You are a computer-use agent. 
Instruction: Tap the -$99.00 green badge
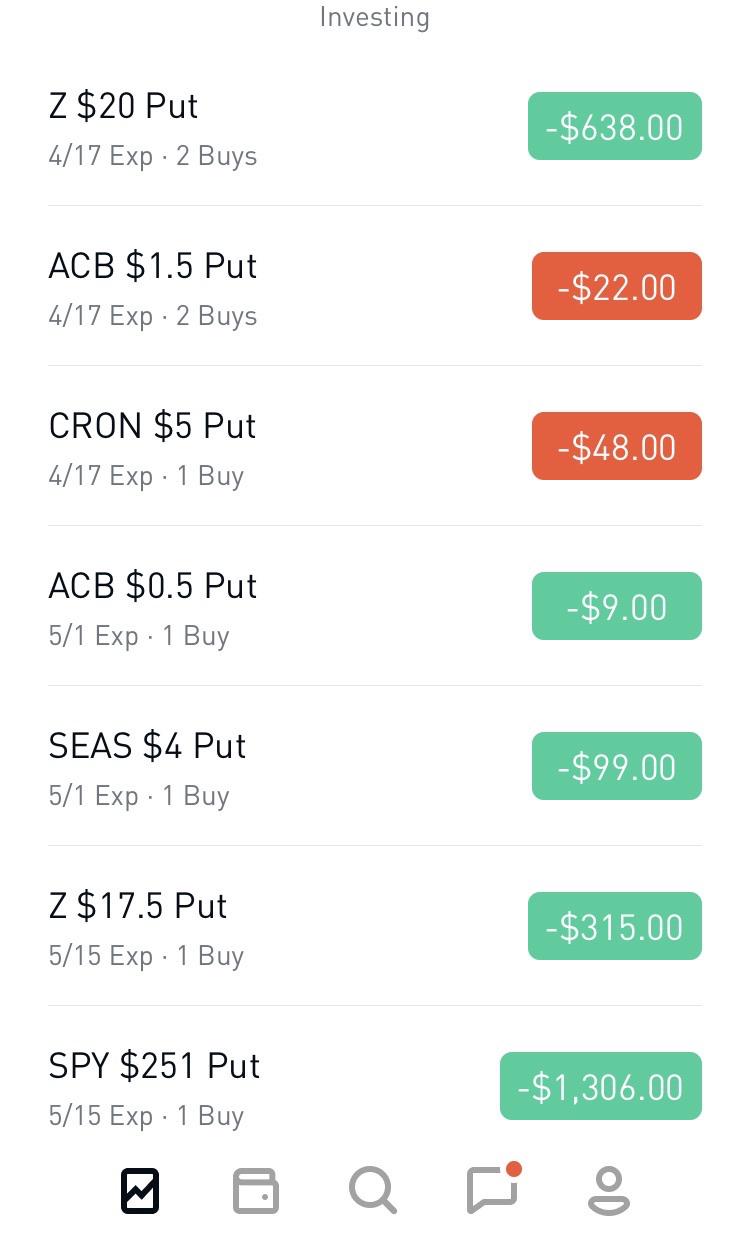pyautogui.click(x=616, y=767)
